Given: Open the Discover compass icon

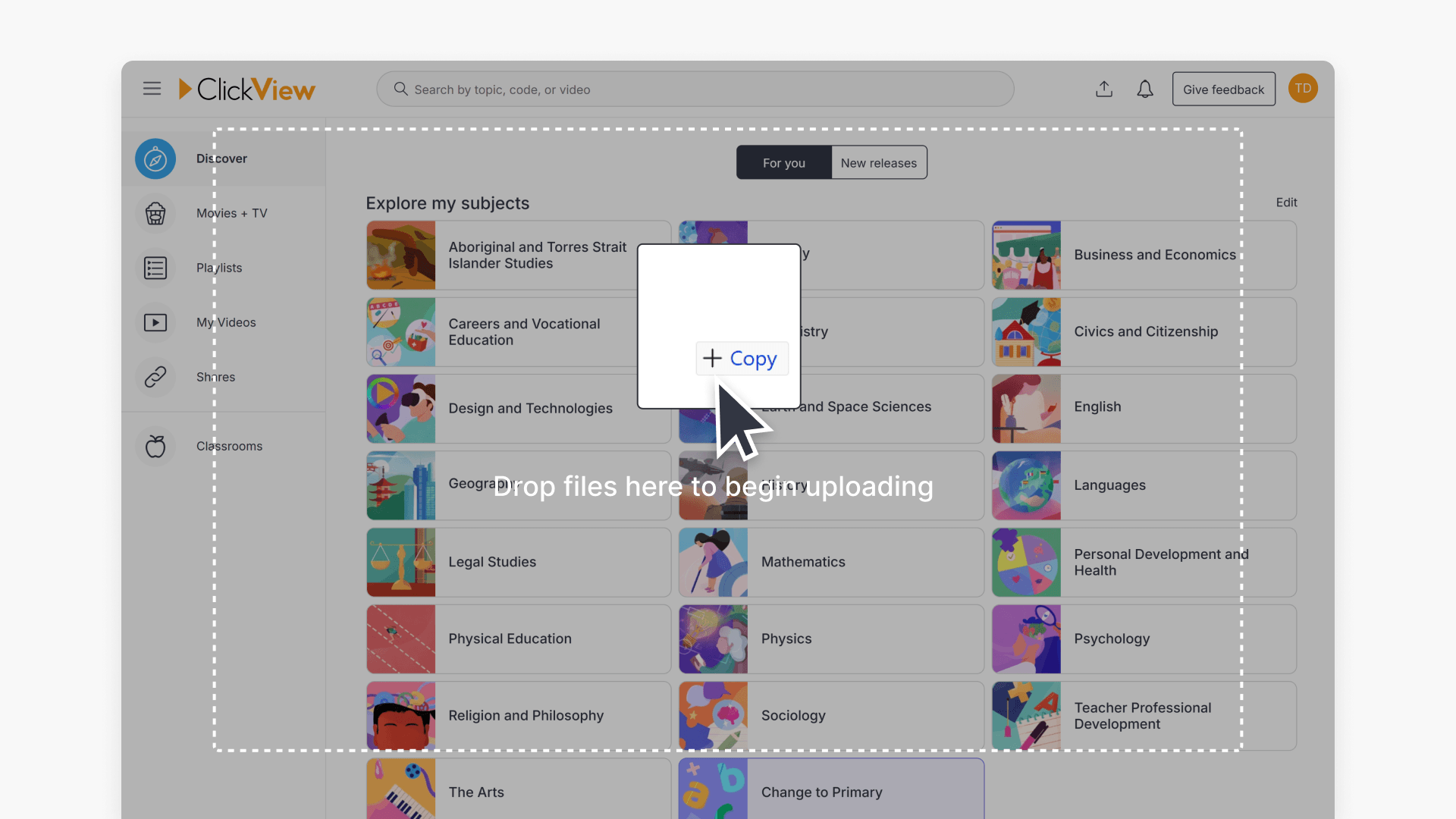Looking at the screenshot, I should (x=155, y=158).
